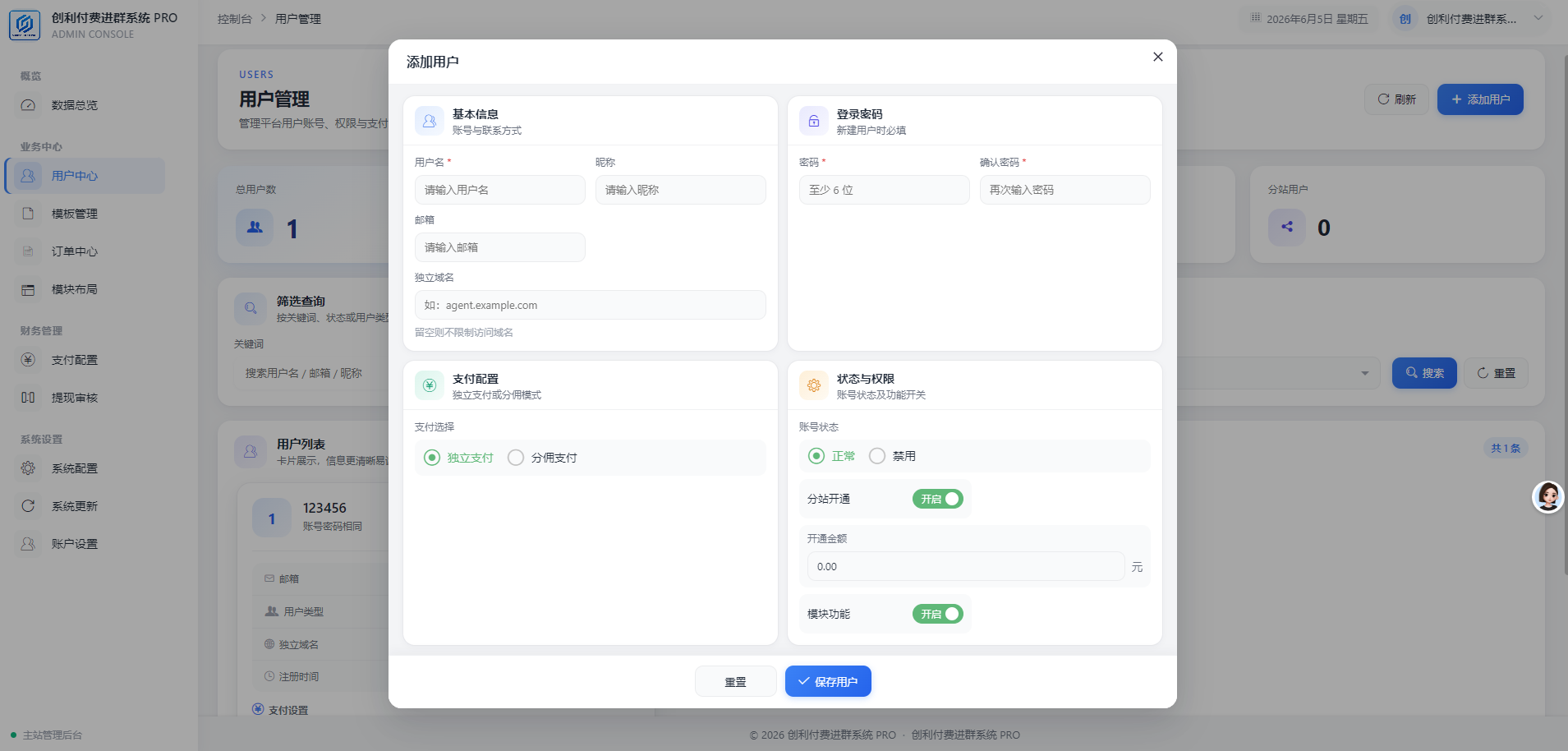Focus the 密码 input field
1568x751 pixels.
pos(884,190)
